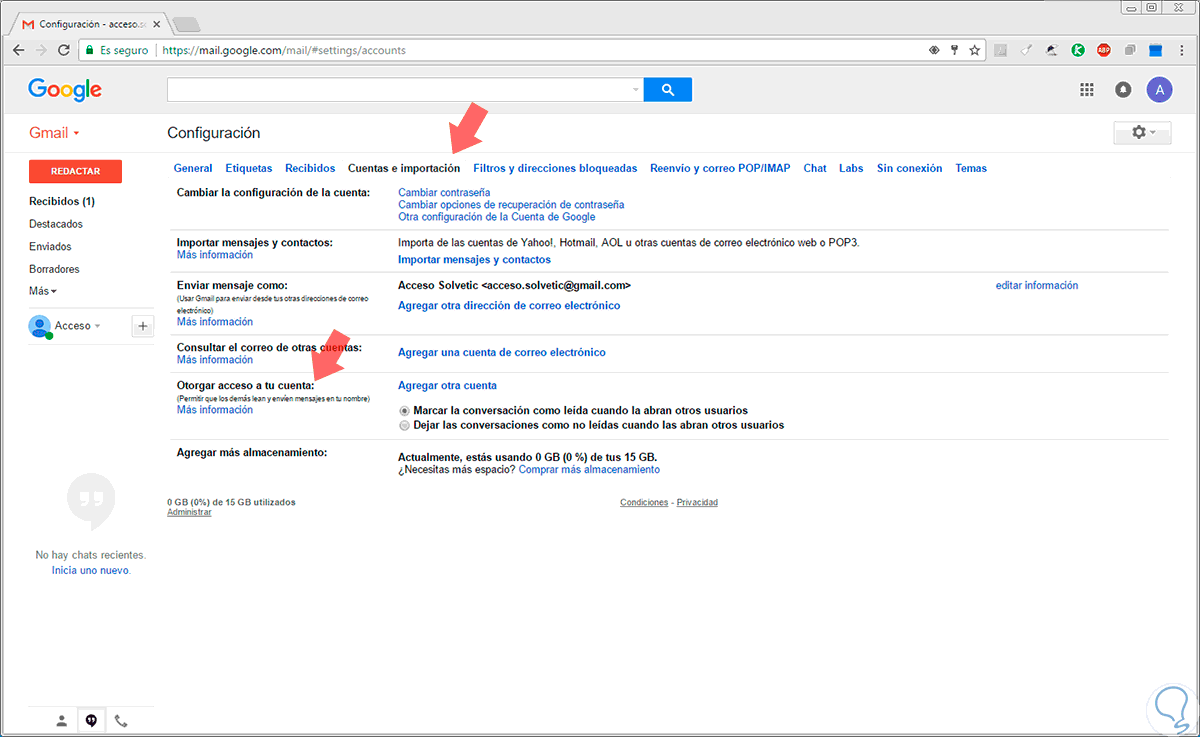Reload the page

(x=64, y=50)
